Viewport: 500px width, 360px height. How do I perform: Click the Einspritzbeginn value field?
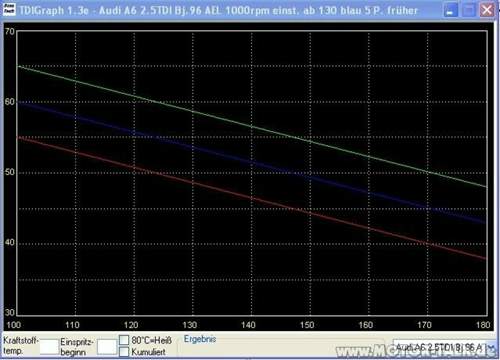tap(107, 347)
